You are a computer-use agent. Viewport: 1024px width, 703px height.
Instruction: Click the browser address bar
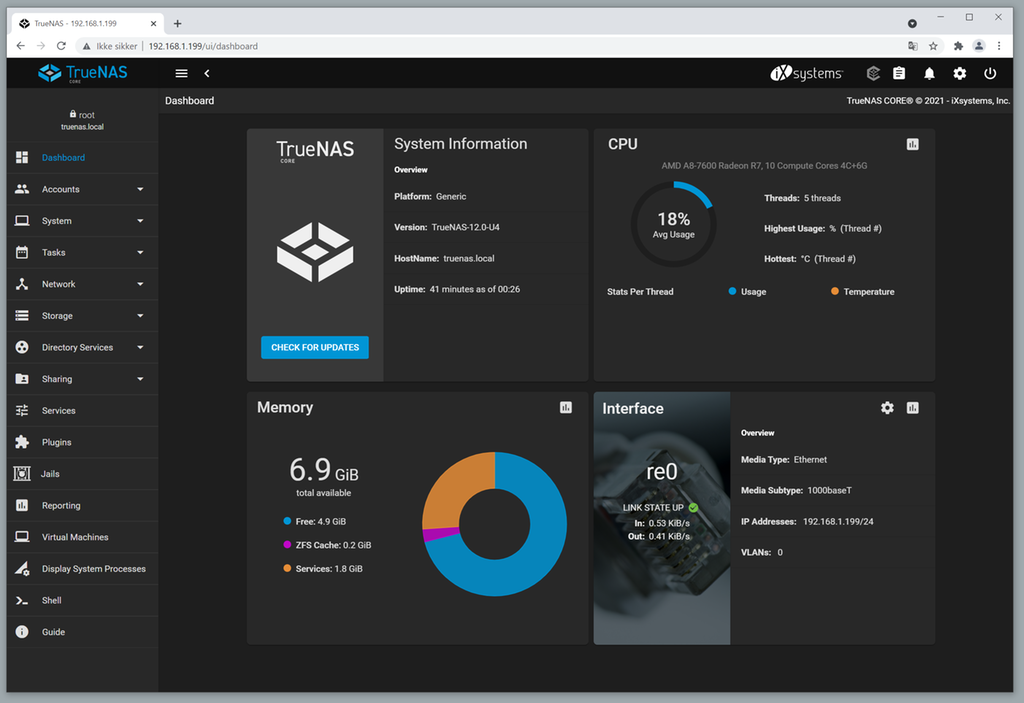[500, 46]
